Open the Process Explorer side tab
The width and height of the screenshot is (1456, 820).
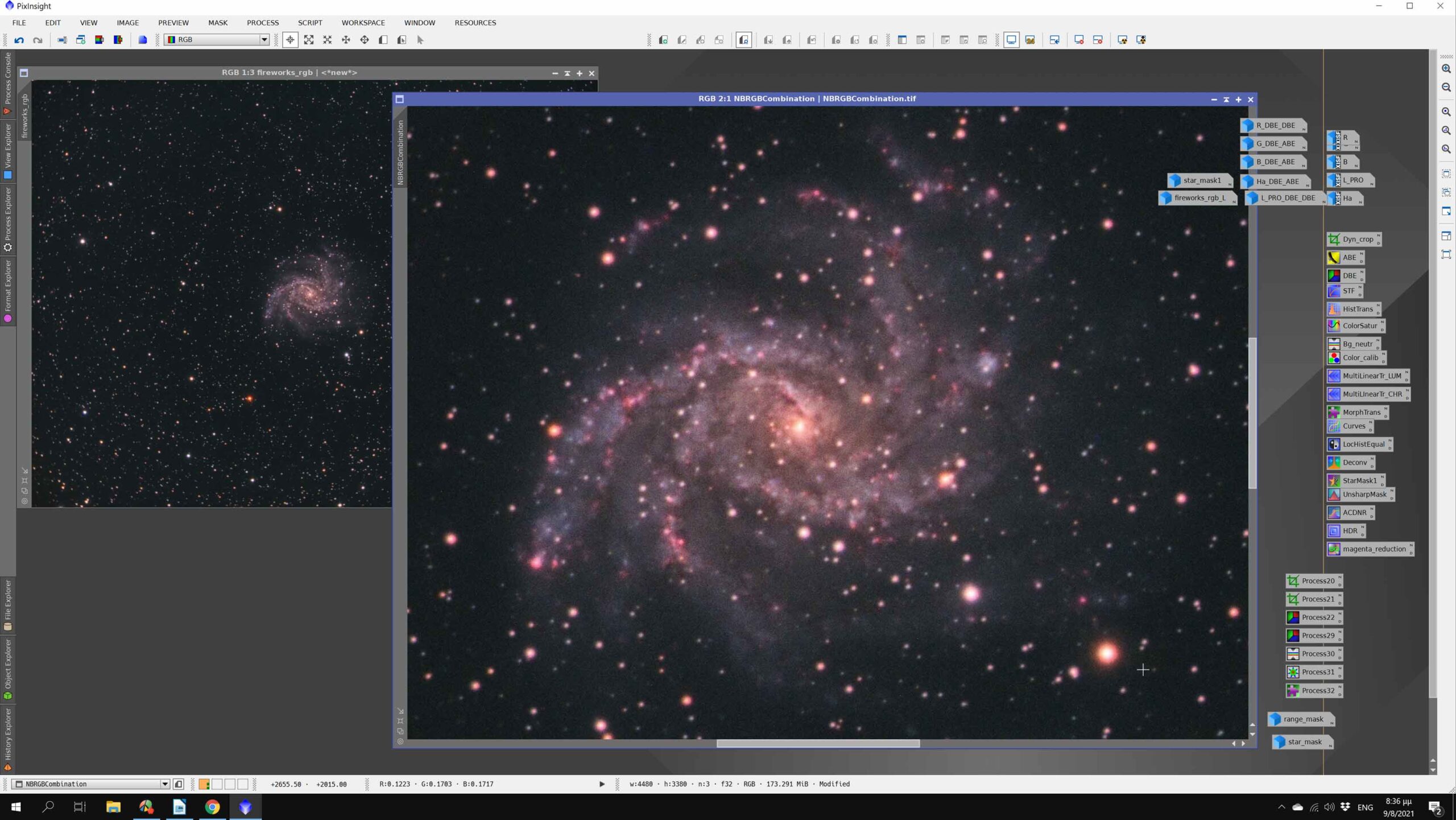click(x=8, y=219)
